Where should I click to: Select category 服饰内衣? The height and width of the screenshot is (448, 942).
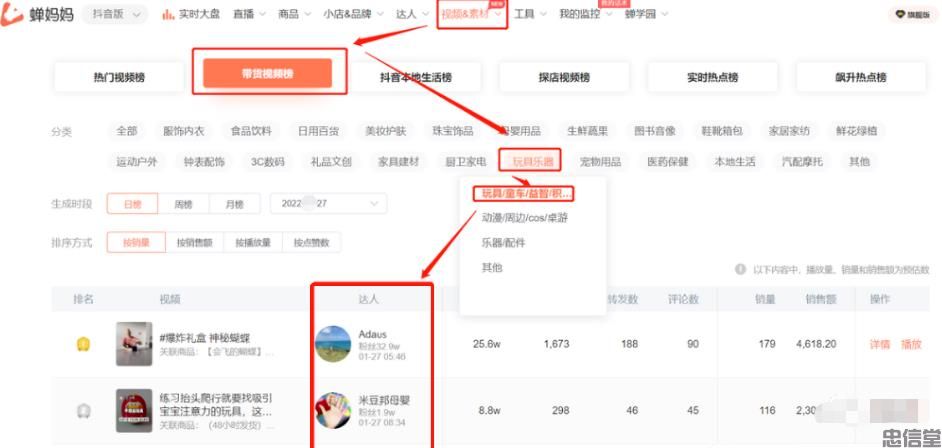tap(184, 131)
